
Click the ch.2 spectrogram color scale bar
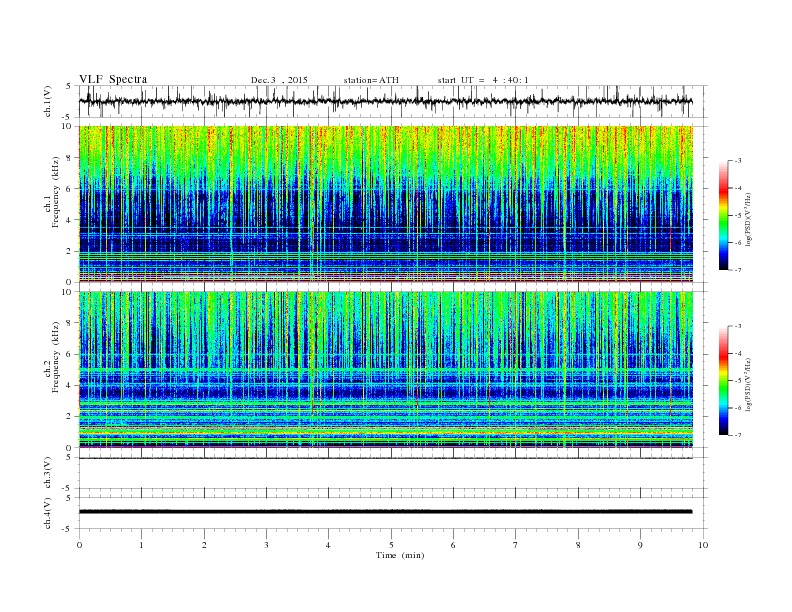[x=723, y=381]
